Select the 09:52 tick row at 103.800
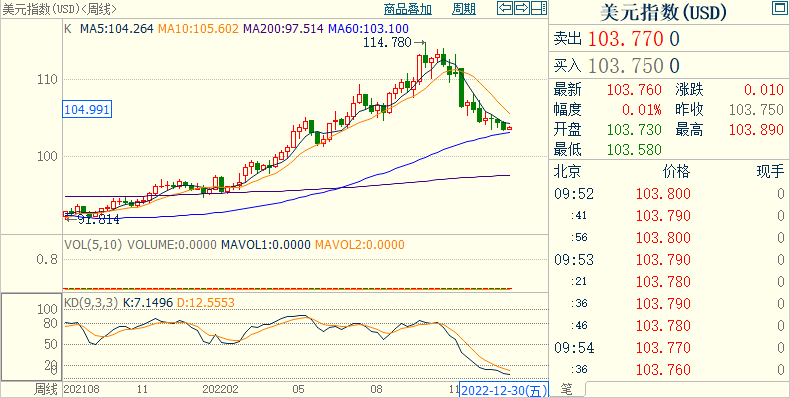 669,194
